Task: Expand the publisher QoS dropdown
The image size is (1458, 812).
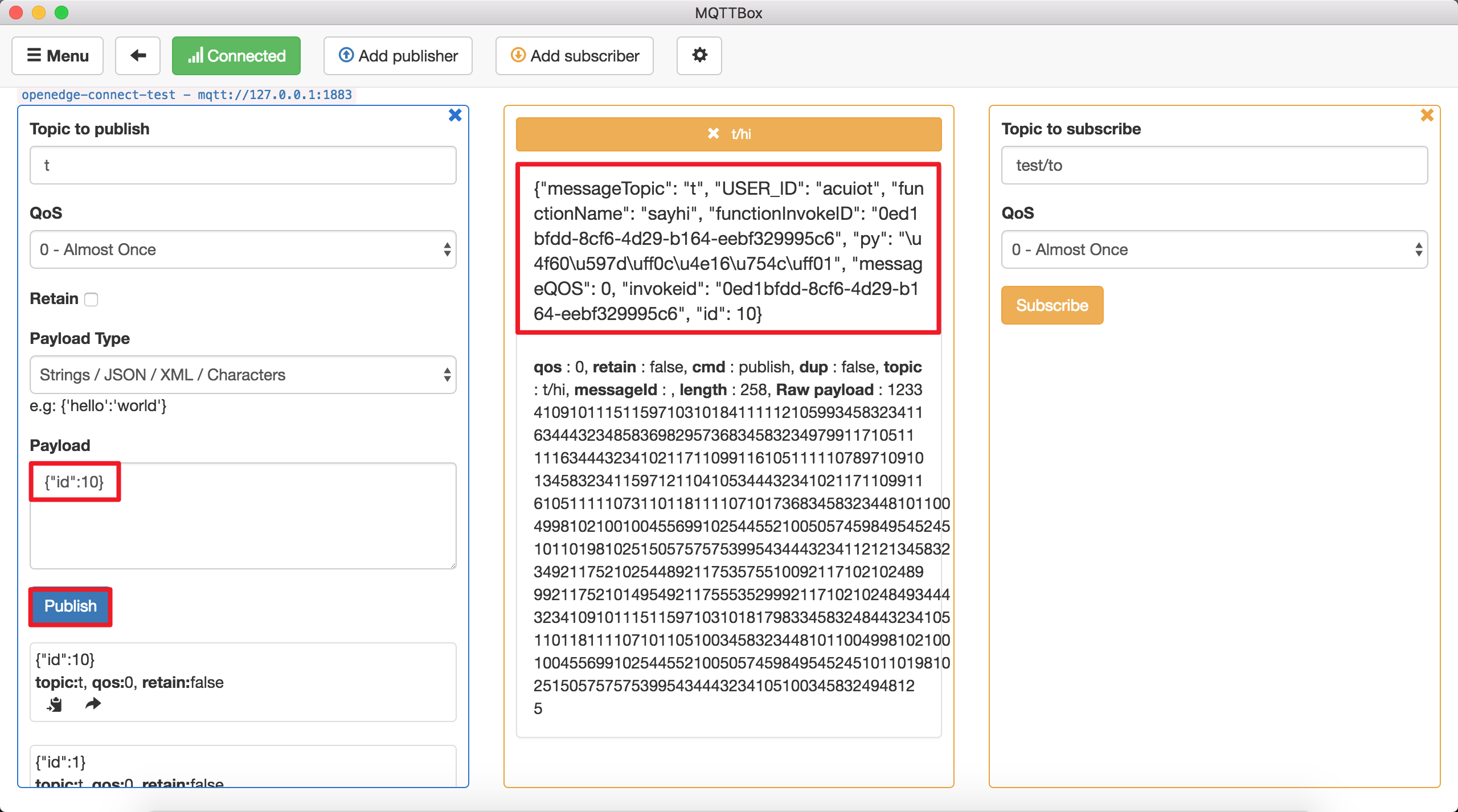Action: (243, 249)
